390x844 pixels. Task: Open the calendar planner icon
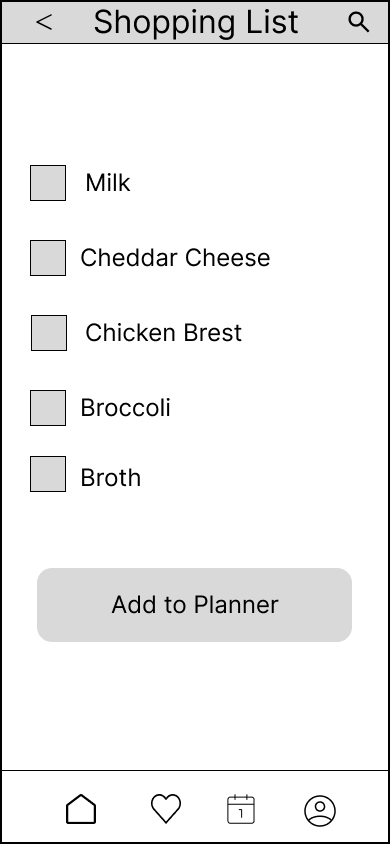pos(241,809)
